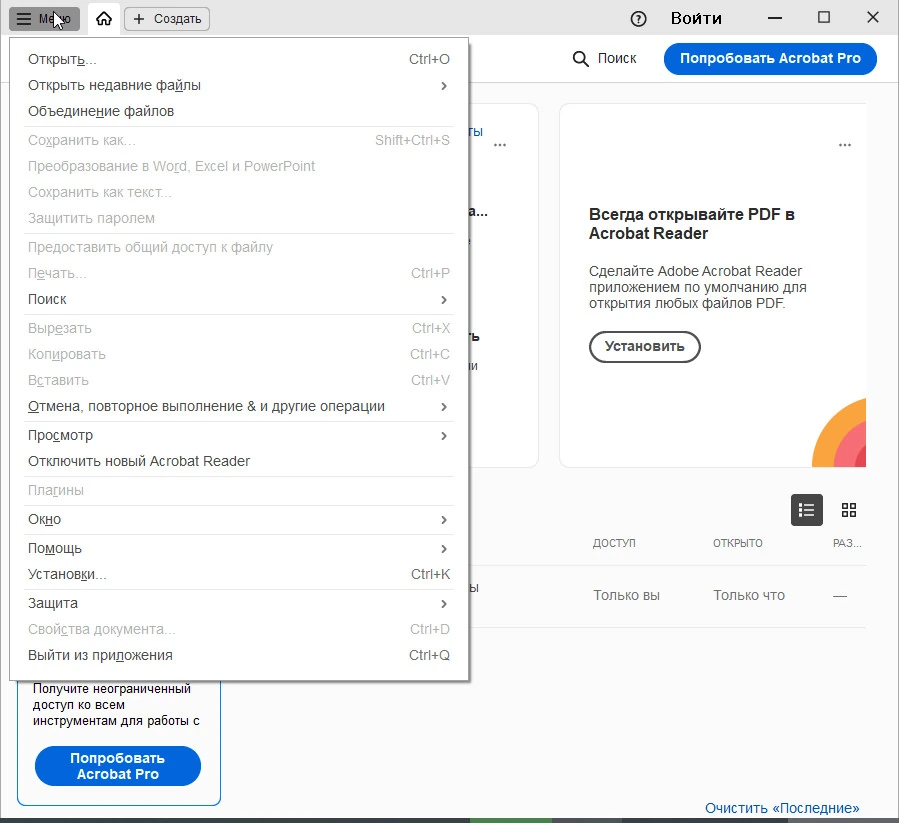This screenshot has width=899, height=823.
Task: Click top Попробовать Acrobat Pro button
Action: coord(770,58)
